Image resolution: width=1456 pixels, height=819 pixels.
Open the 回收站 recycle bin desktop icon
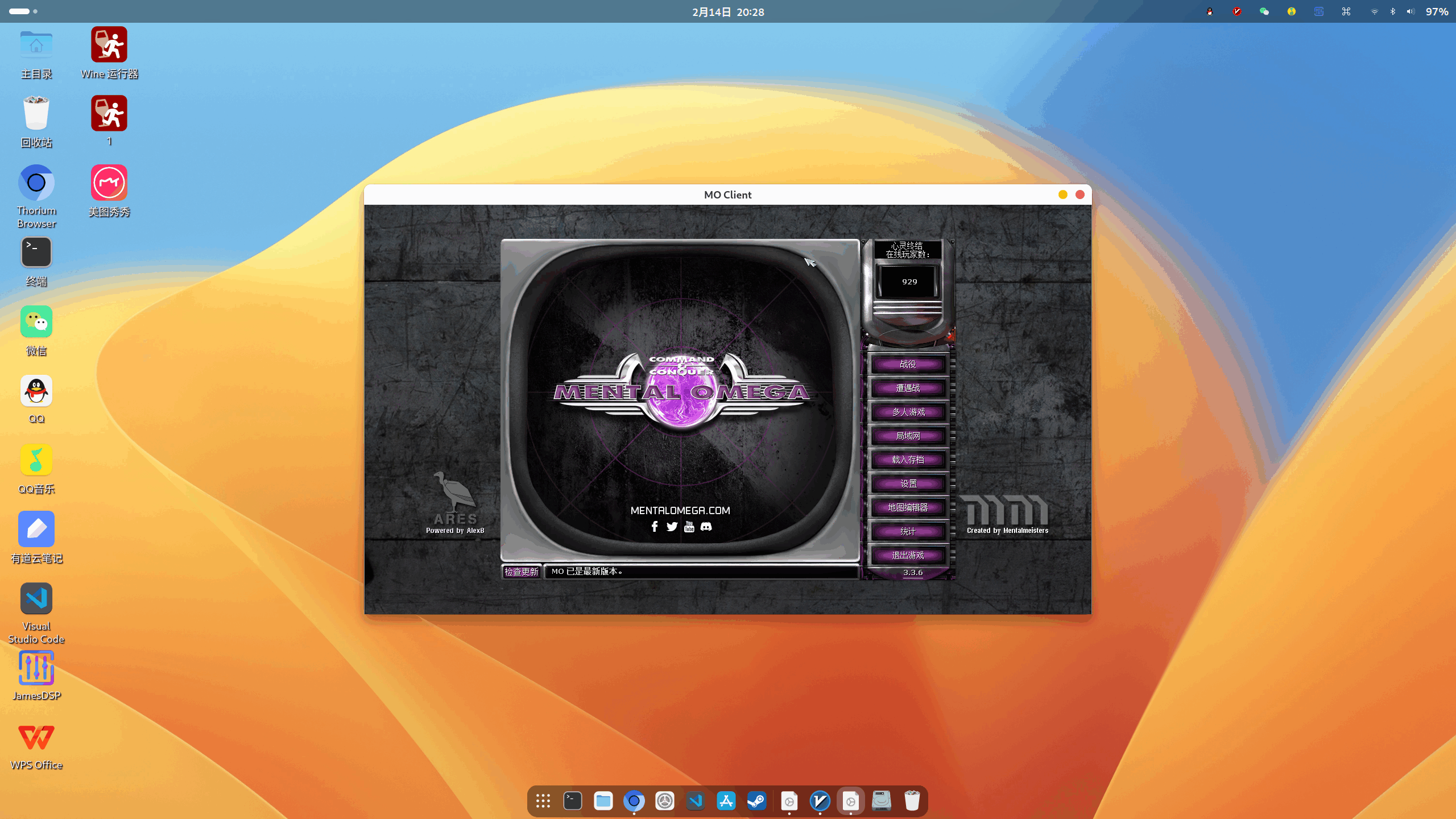coord(36,122)
